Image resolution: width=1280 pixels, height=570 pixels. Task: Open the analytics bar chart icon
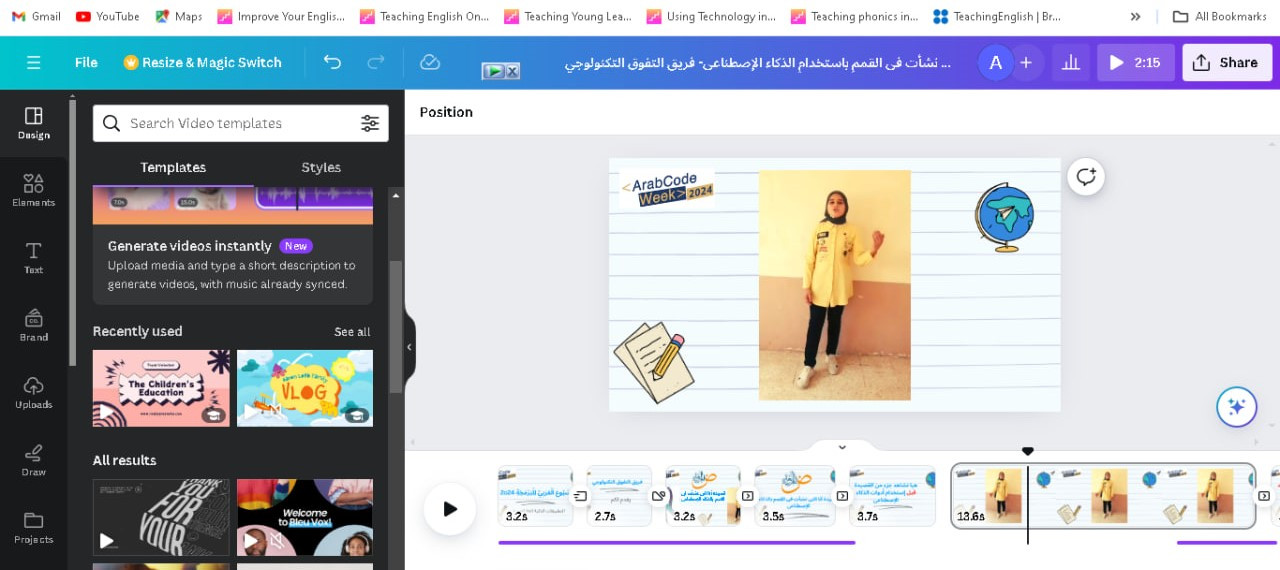tap(1071, 62)
